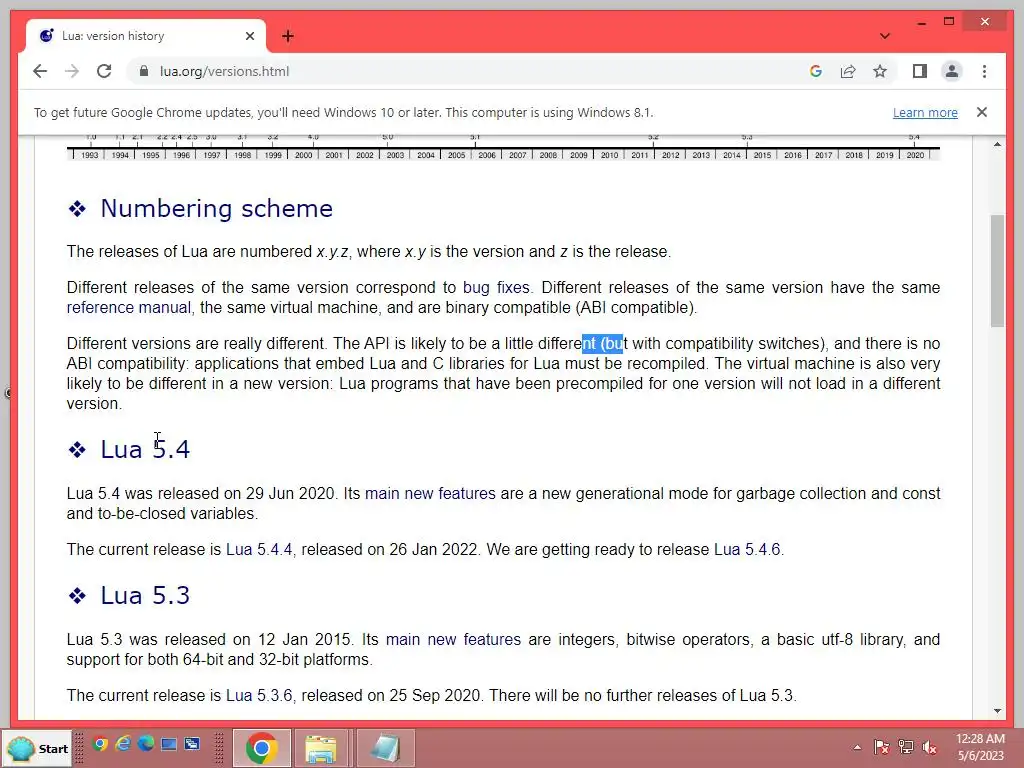
Task: Click the Numbering scheme heading
Action: point(216,208)
